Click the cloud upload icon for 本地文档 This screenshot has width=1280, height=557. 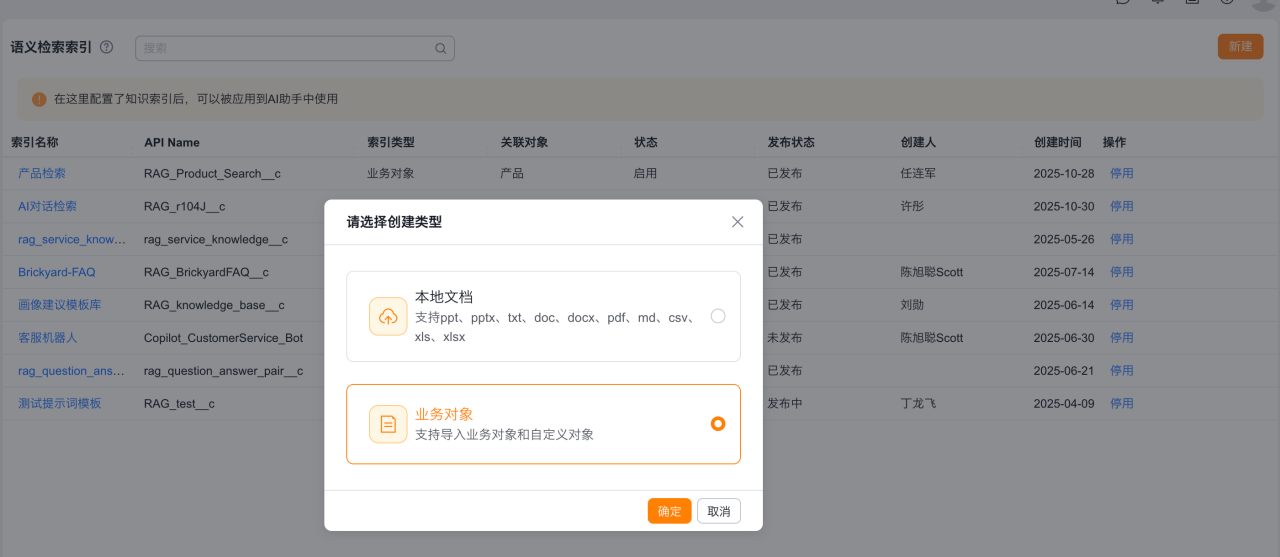[x=388, y=316]
